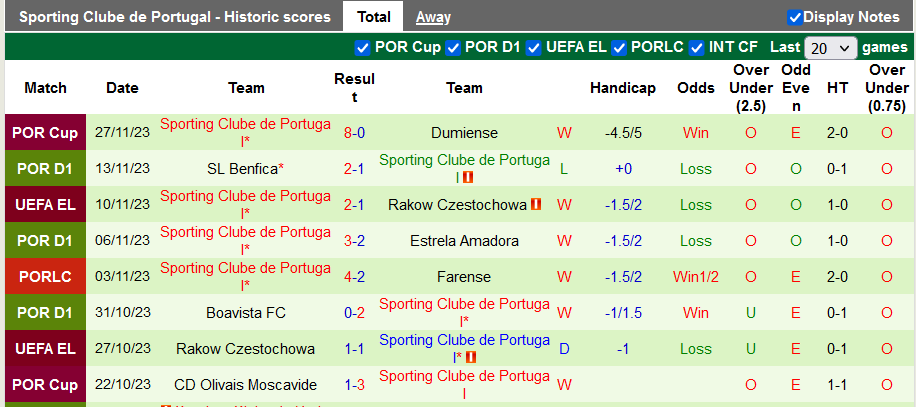This screenshot has width=916, height=407.
Task: Click the CD Olivais Moscavide team link
Action: [x=246, y=385]
